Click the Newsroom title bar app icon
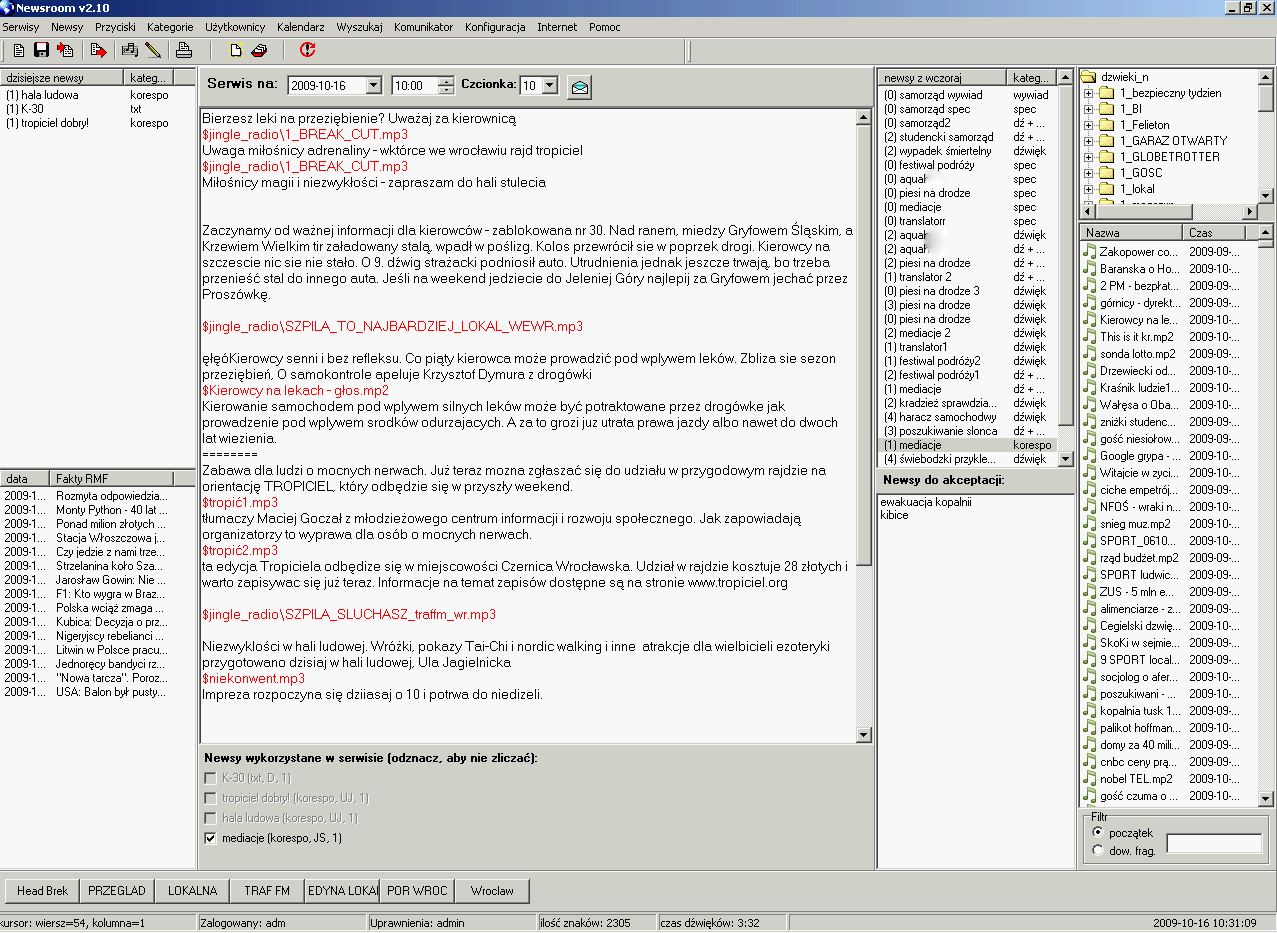1277x933 pixels. tap(8, 8)
